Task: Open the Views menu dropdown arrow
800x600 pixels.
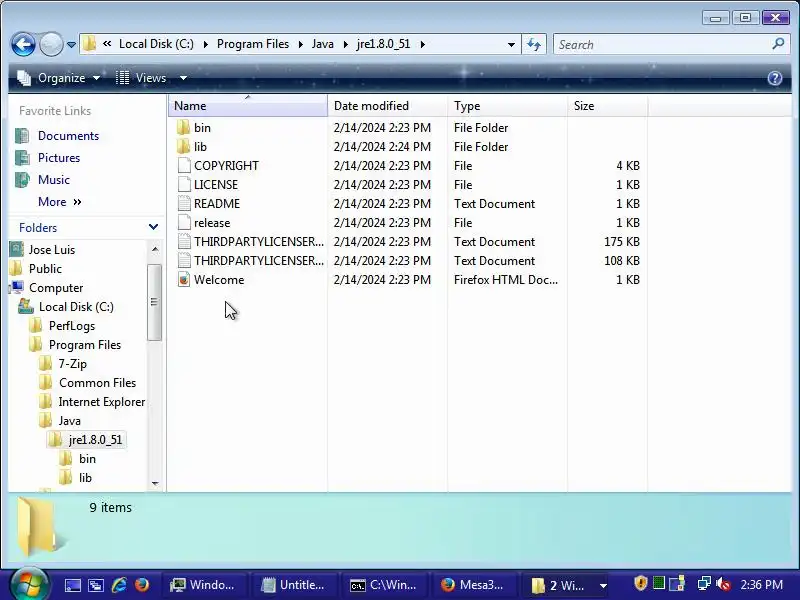Action: point(183,78)
